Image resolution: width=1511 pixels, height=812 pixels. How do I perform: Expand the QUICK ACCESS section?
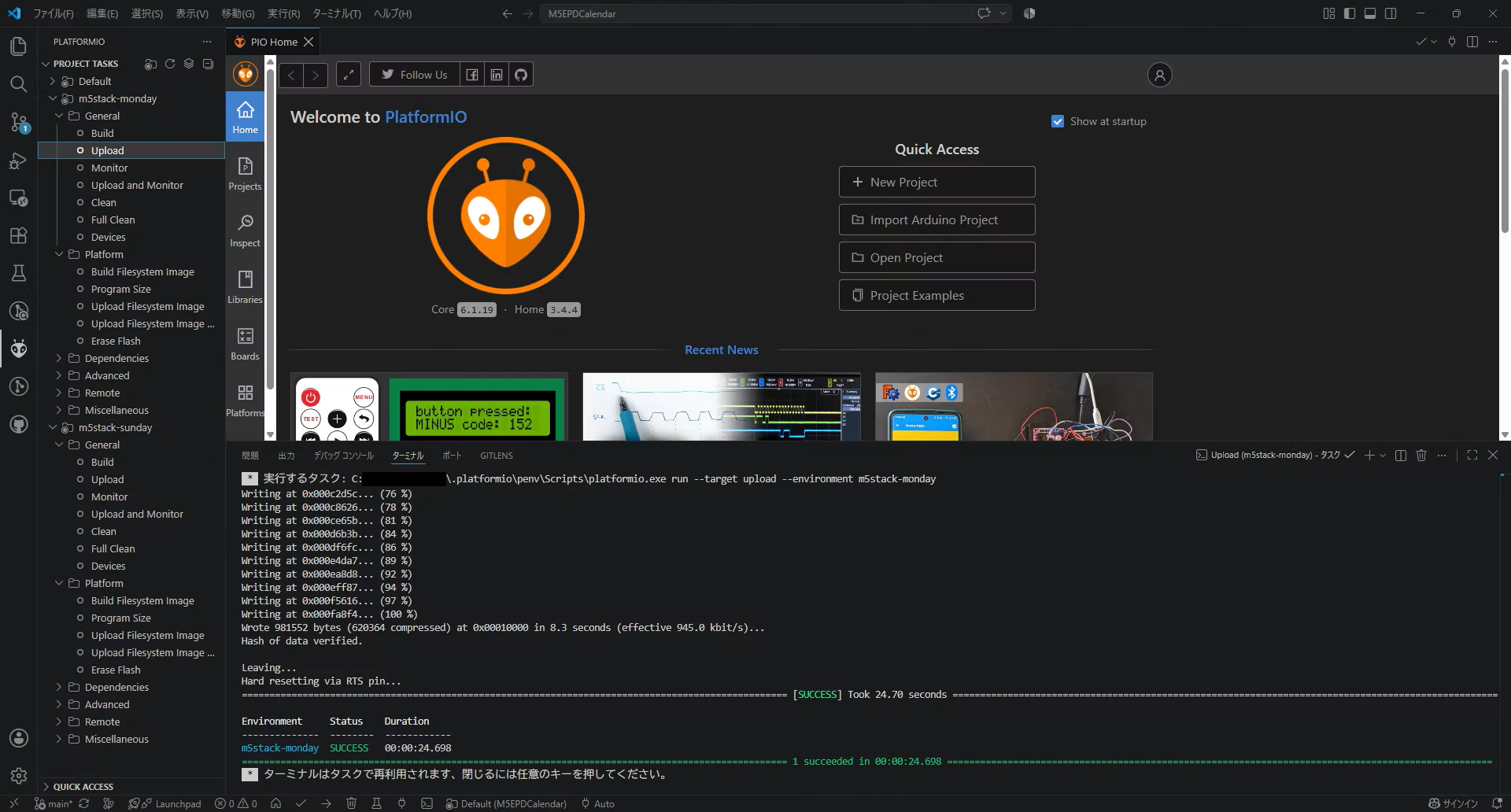[83, 787]
